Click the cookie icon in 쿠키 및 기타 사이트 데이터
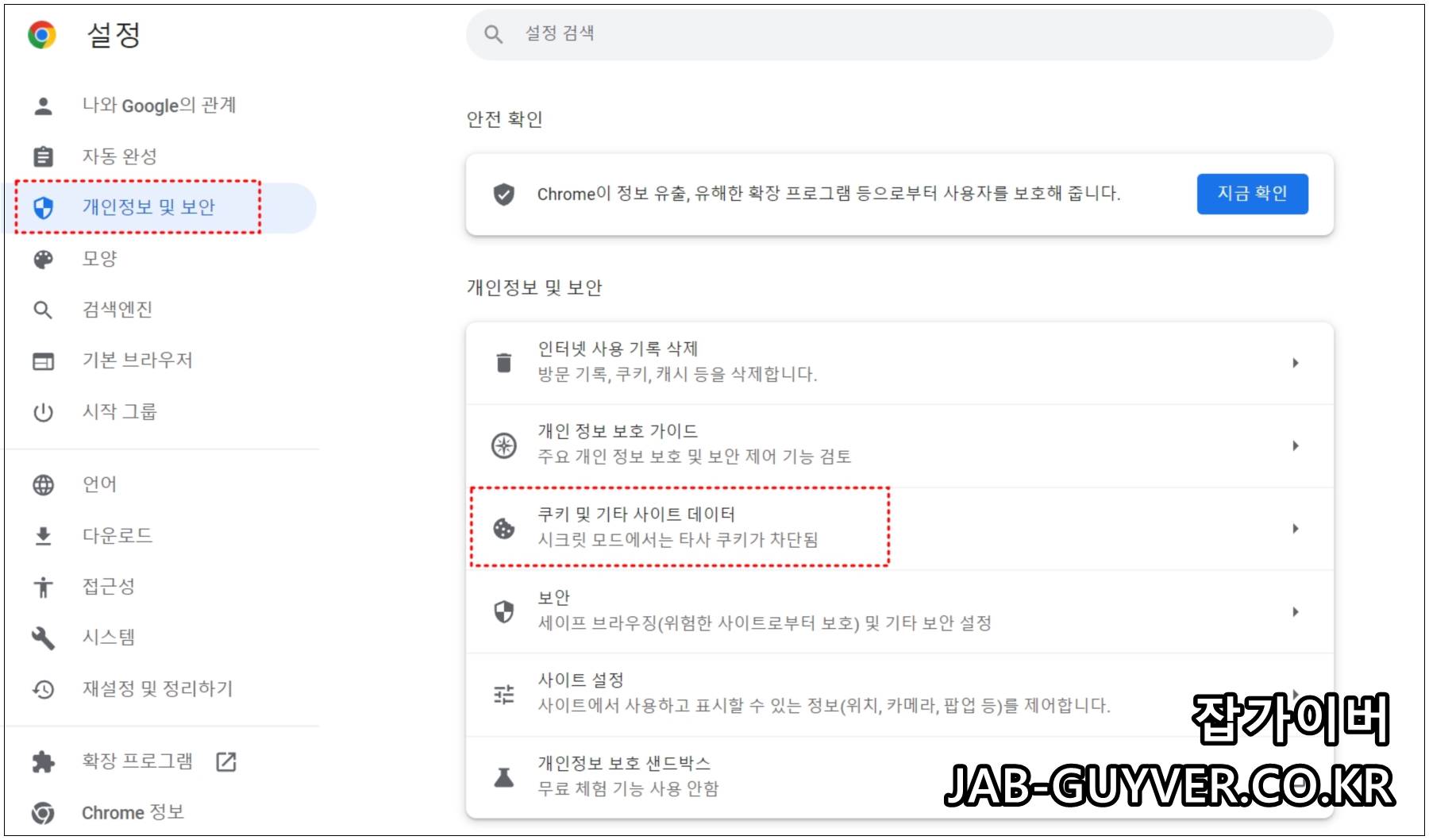 pyautogui.click(x=504, y=528)
